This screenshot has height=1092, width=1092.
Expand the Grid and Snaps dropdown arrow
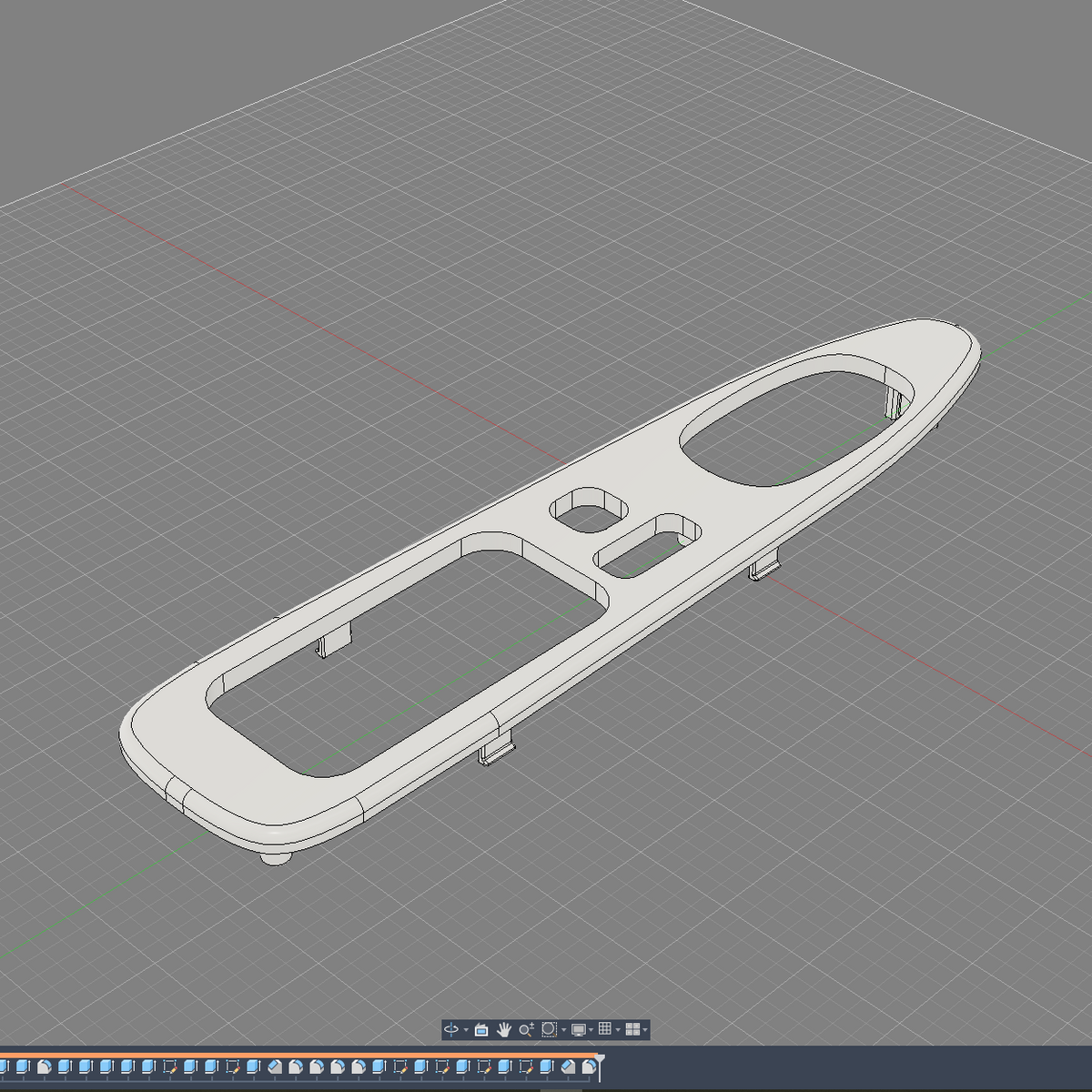pos(618,1030)
